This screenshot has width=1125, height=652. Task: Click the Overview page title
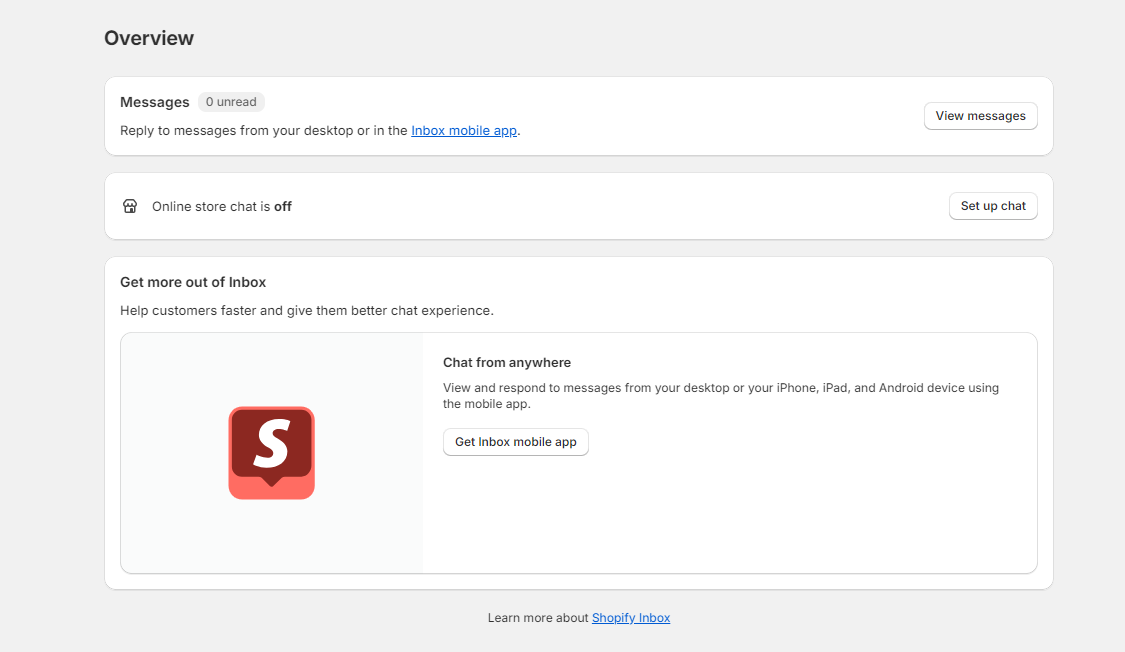point(148,38)
